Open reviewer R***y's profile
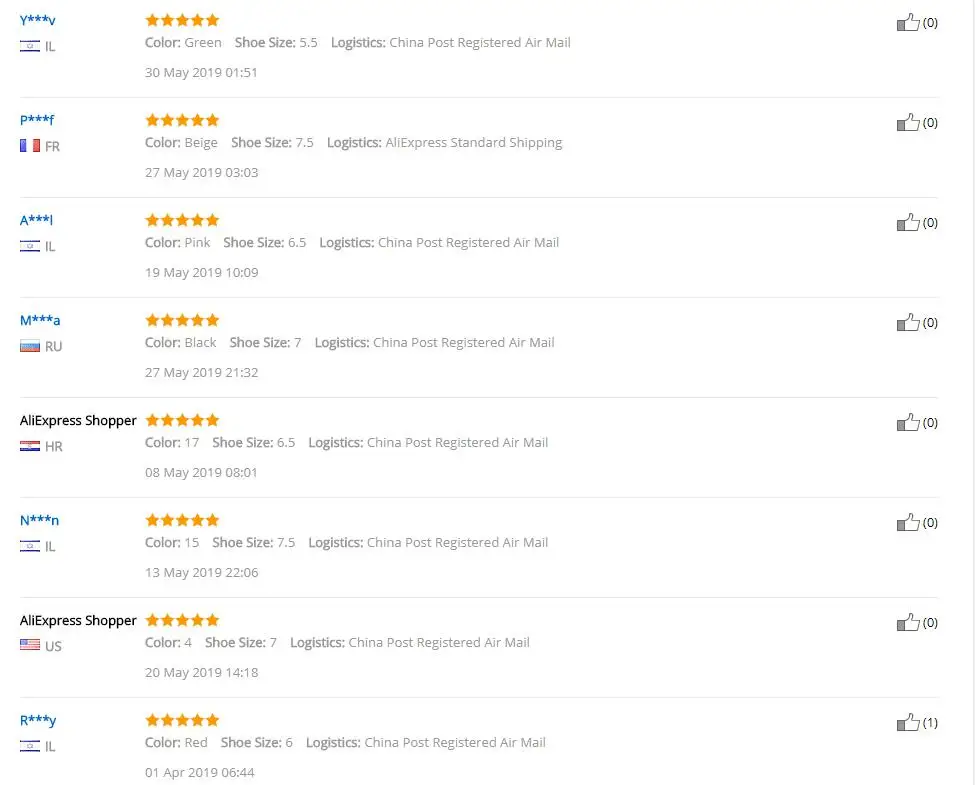Viewport: 975px width, 785px height. [38, 721]
